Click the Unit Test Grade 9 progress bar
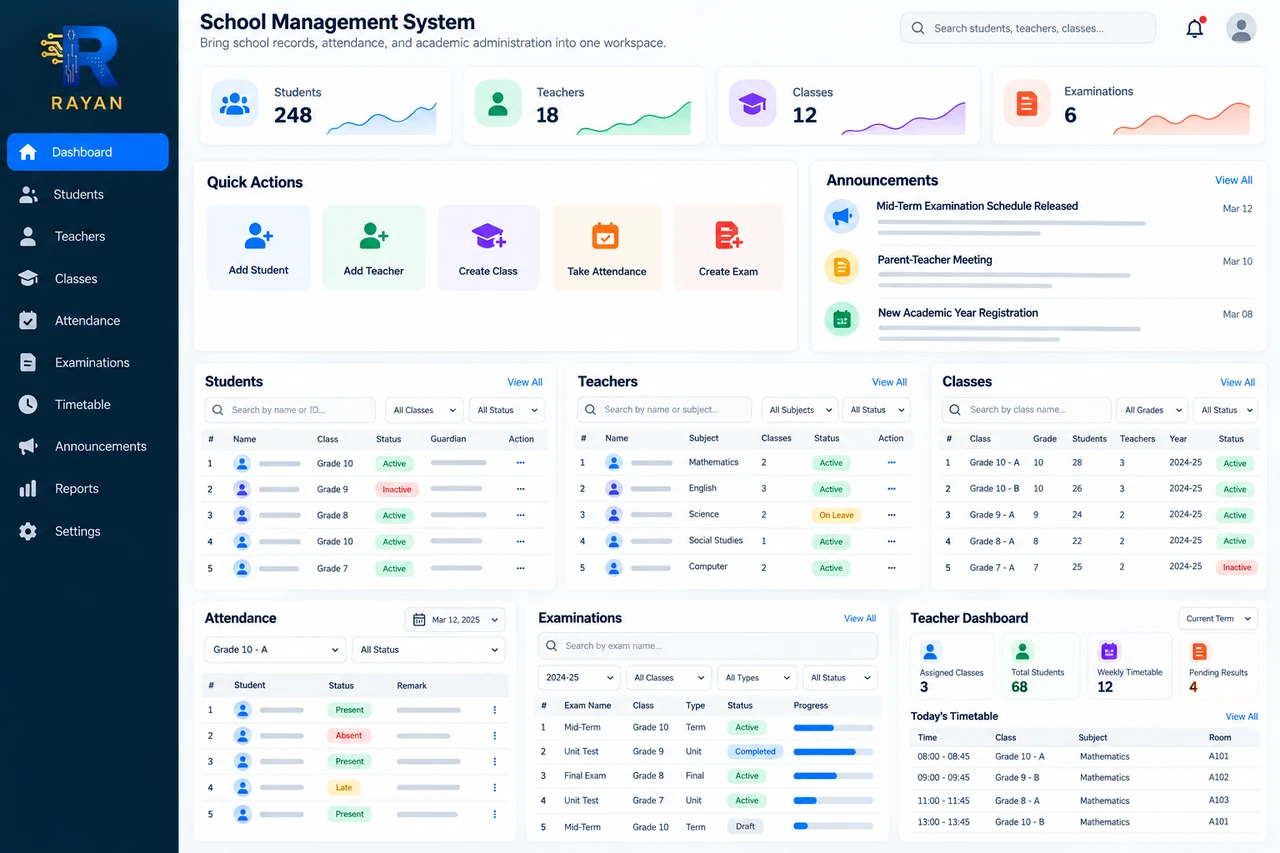1280x853 pixels. pyautogui.click(x=833, y=752)
